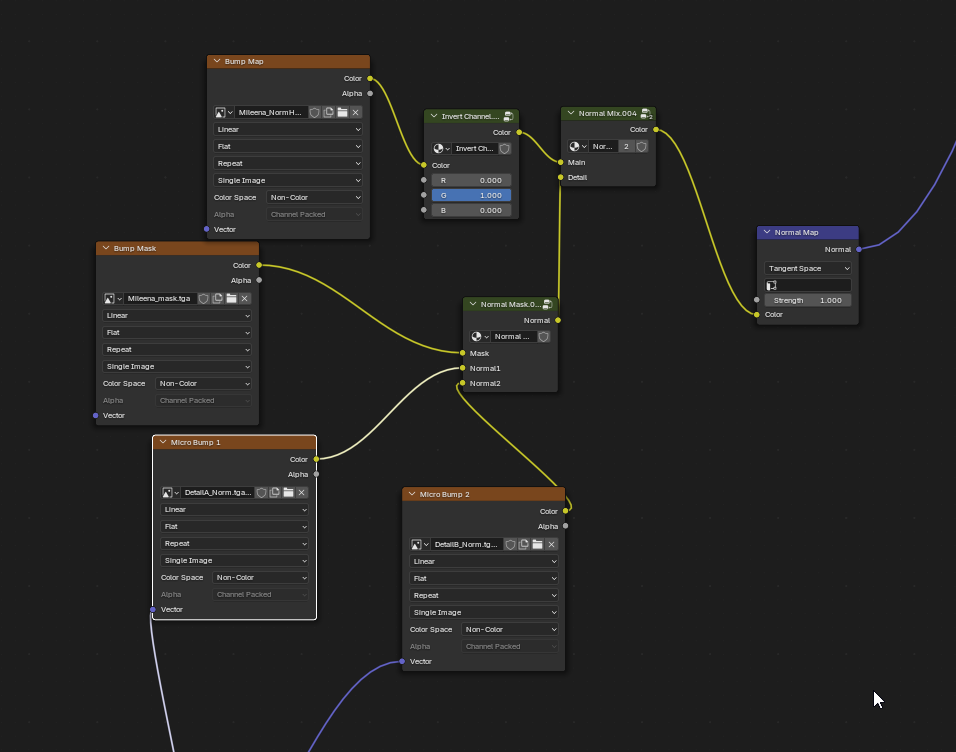Click the Normal output socket of Normal Map
The image size is (956, 752).
tap(859, 249)
